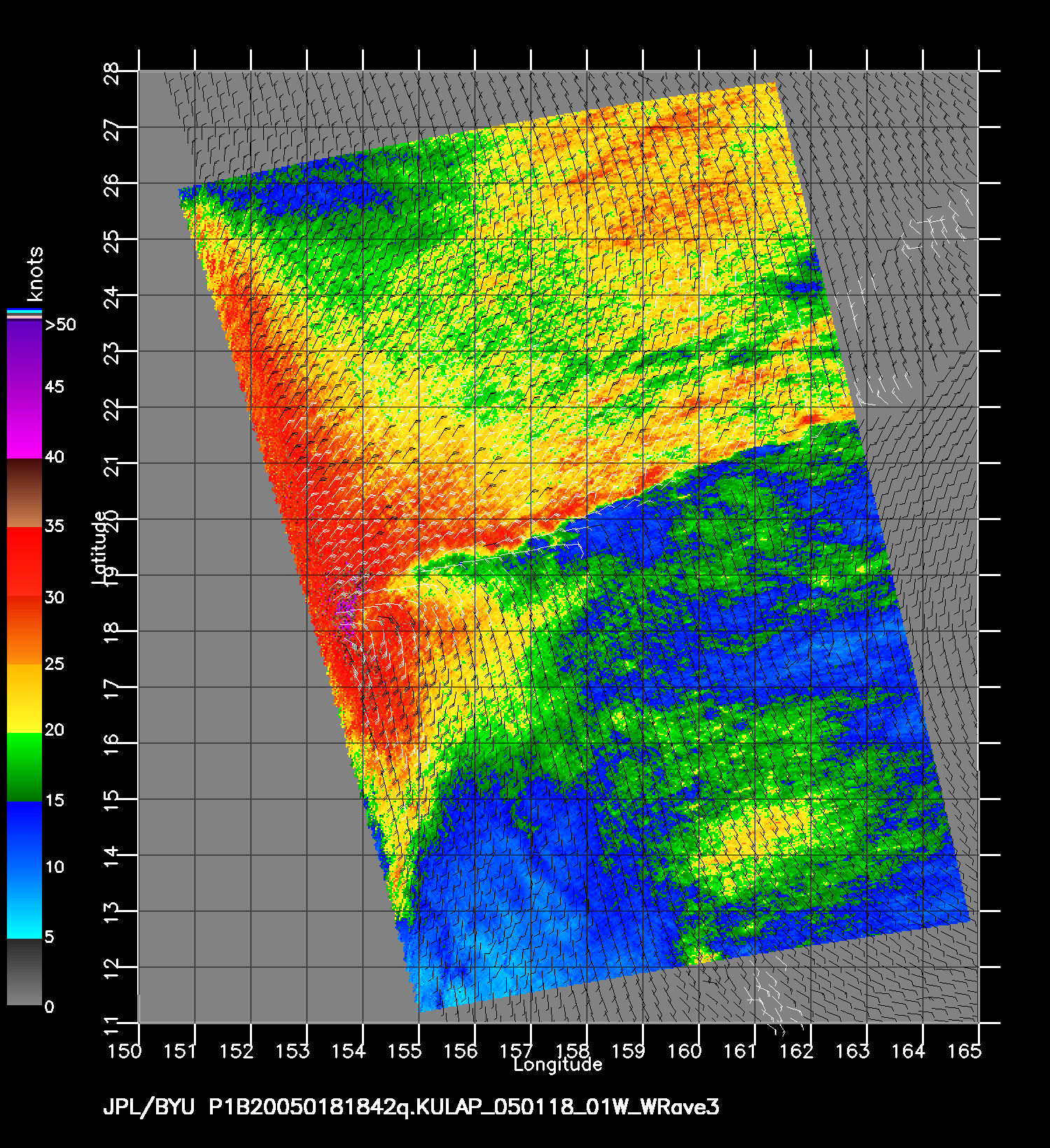Click the latitude tick label '17'
The width and height of the screenshot is (1050, 1148).
(112, 689)
